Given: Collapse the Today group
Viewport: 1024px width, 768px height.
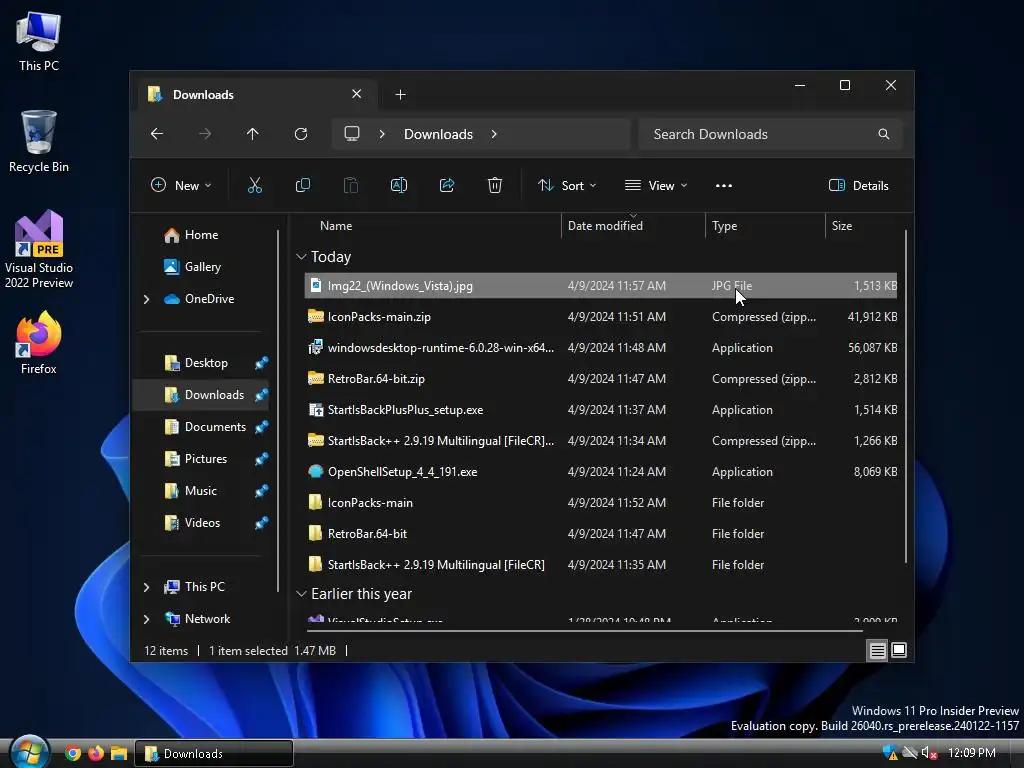Looking at the screenshot, I should (x=301, y=257).
